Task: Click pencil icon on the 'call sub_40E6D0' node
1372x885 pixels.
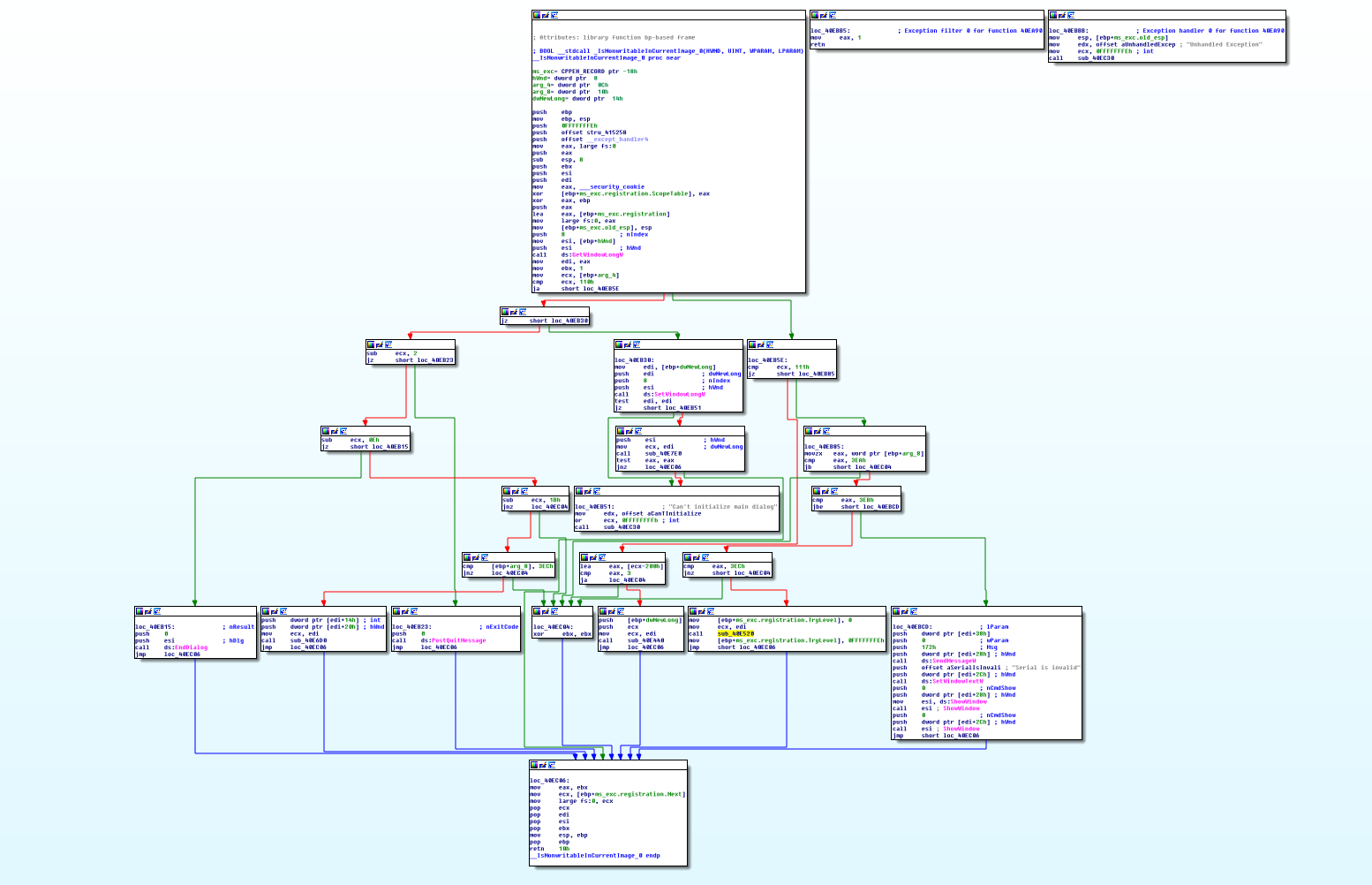Action: [x=275, y=610]
